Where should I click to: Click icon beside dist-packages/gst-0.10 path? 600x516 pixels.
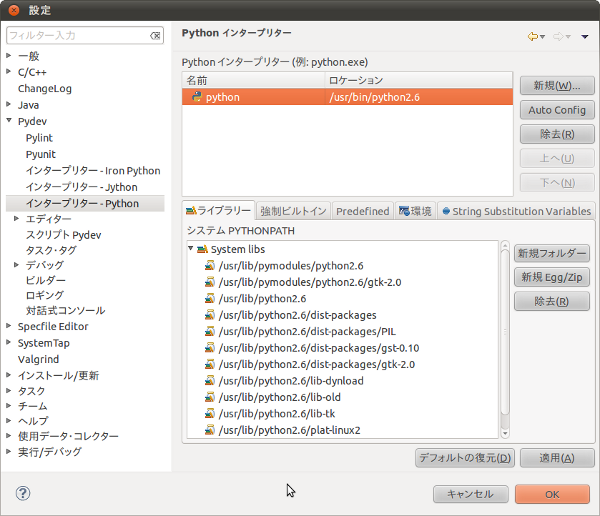point(209,348)
